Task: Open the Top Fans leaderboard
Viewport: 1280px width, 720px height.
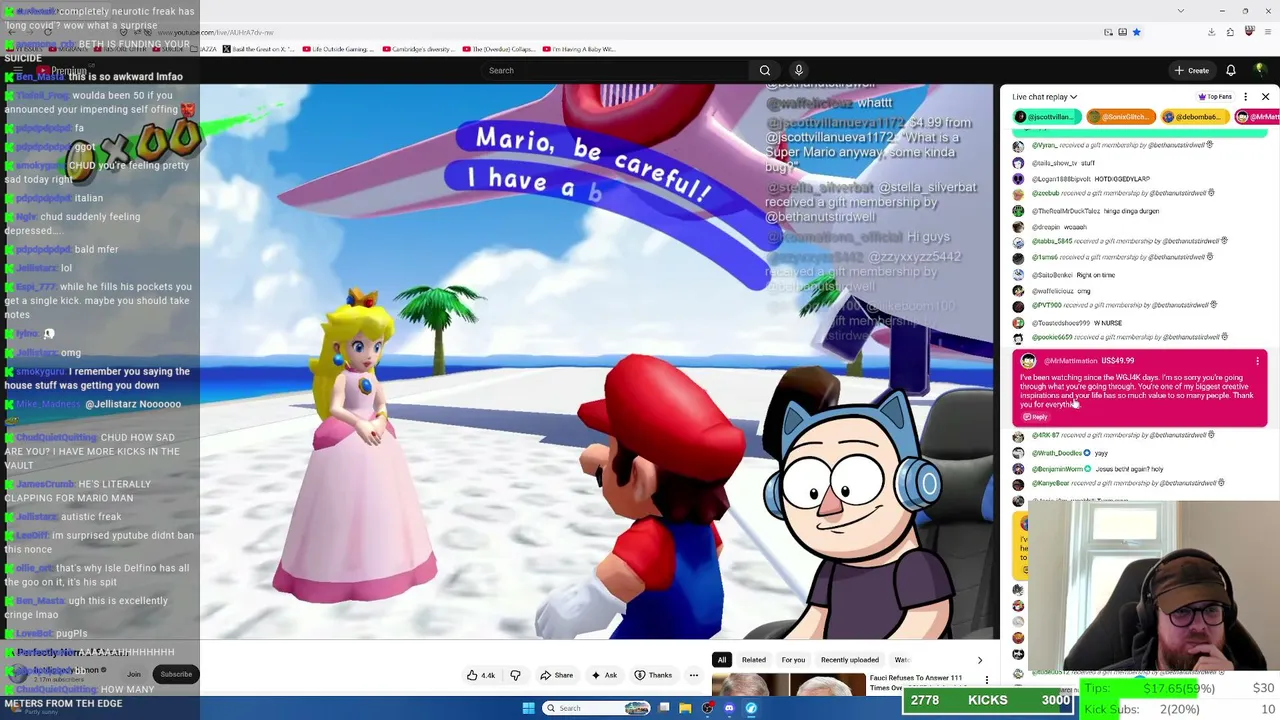Action: point(1215,97)
